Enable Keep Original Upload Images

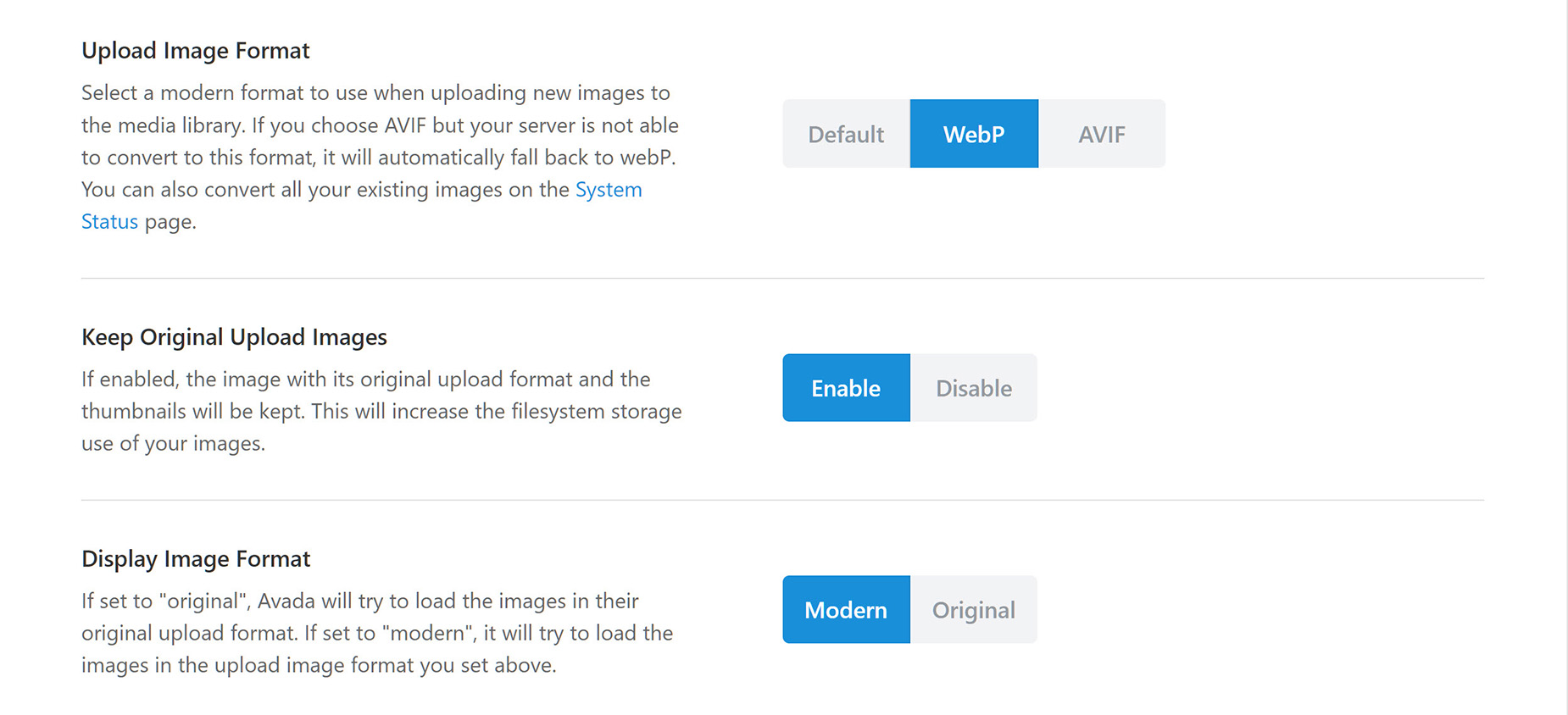click(845, 388)
